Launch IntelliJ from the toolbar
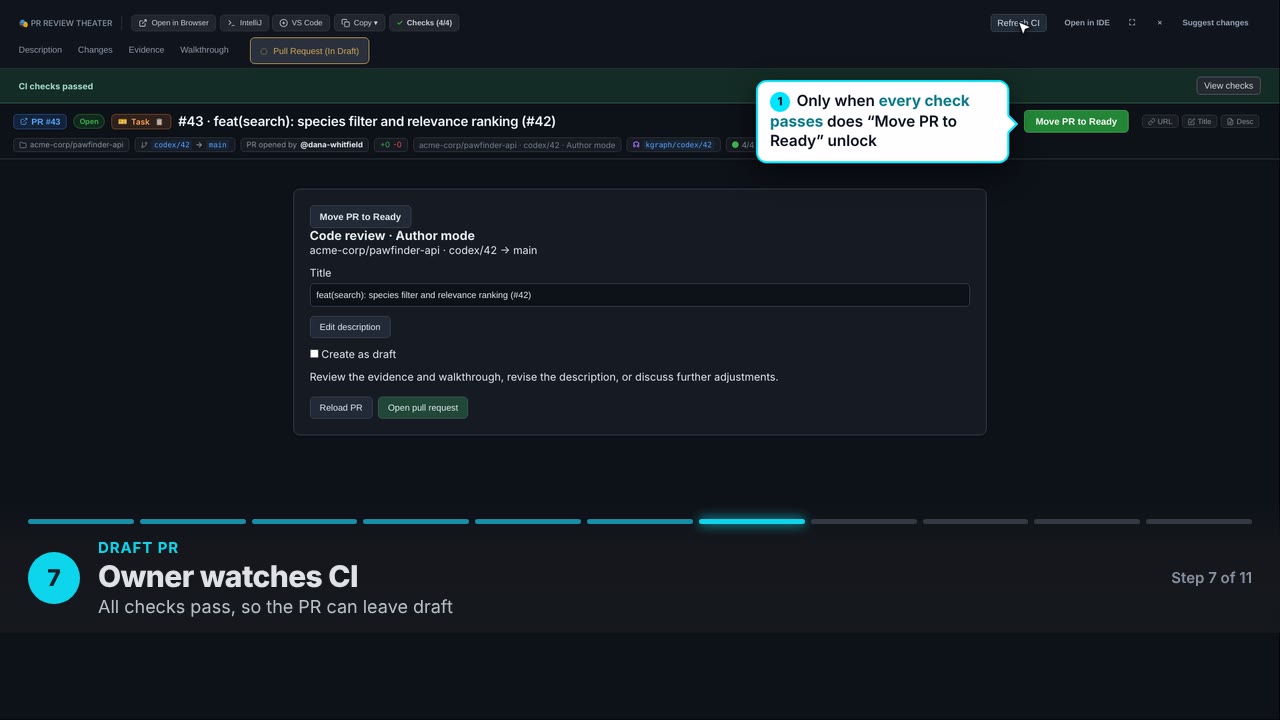Viewport: 1280px width, 720px height. click(244, 23)
